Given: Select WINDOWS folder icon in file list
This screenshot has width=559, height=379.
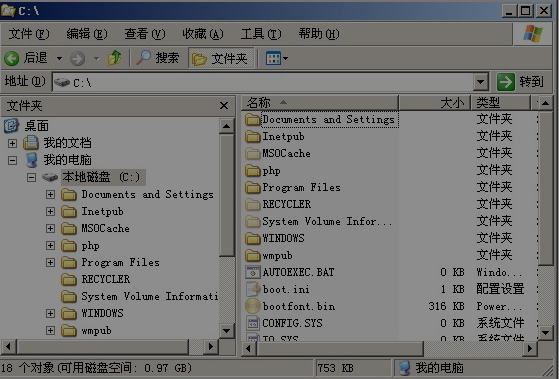Looking at the screenshot, I should [253, 238].
